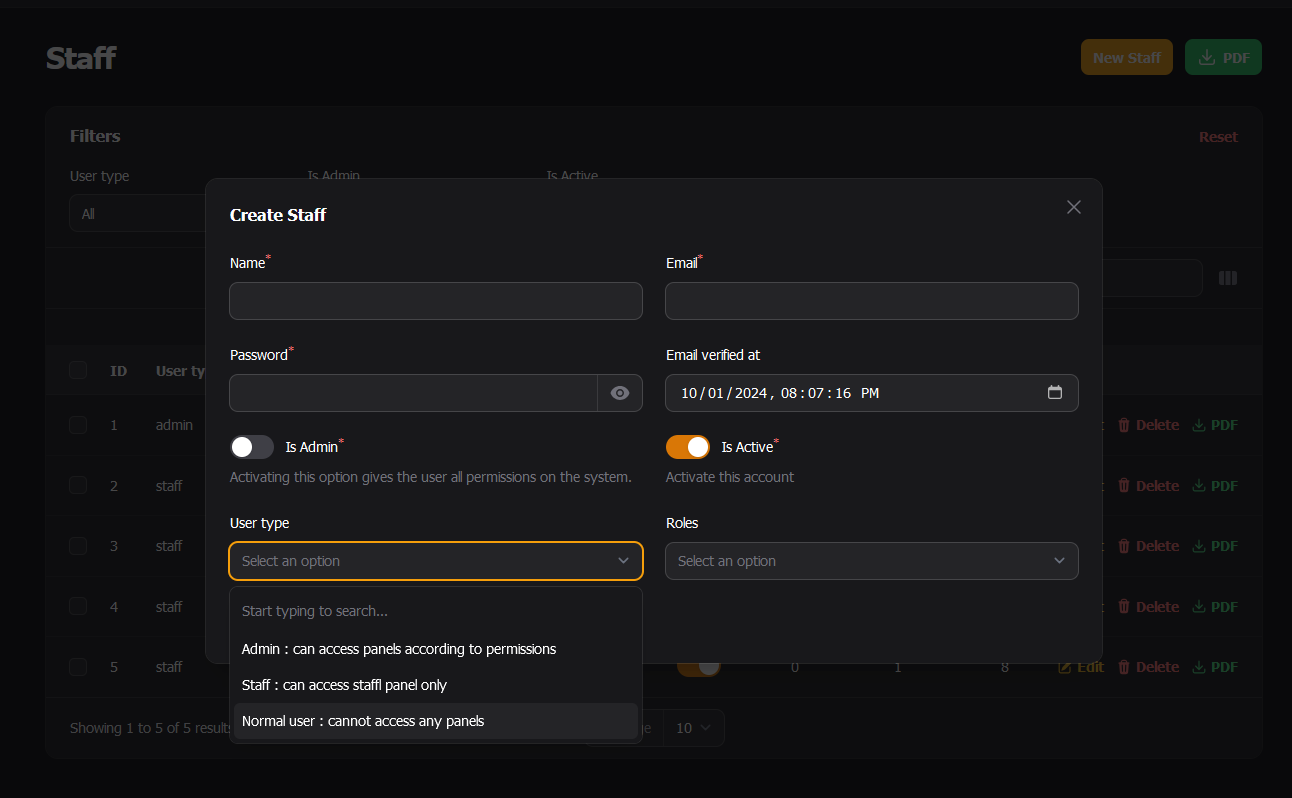Click the PDF download icon in row 1
1292x798 pixels.
pos(1199,425)
